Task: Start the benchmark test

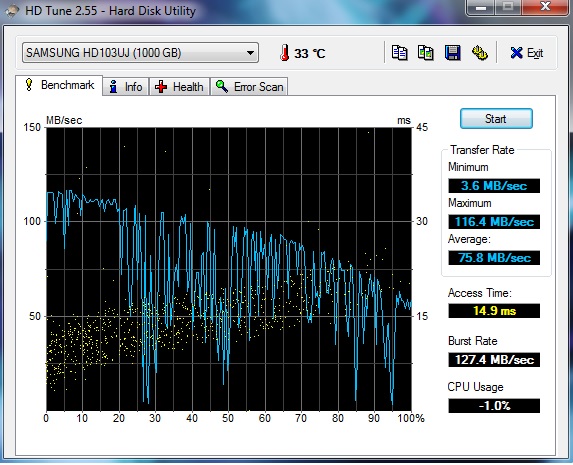Action: point(496,119)
